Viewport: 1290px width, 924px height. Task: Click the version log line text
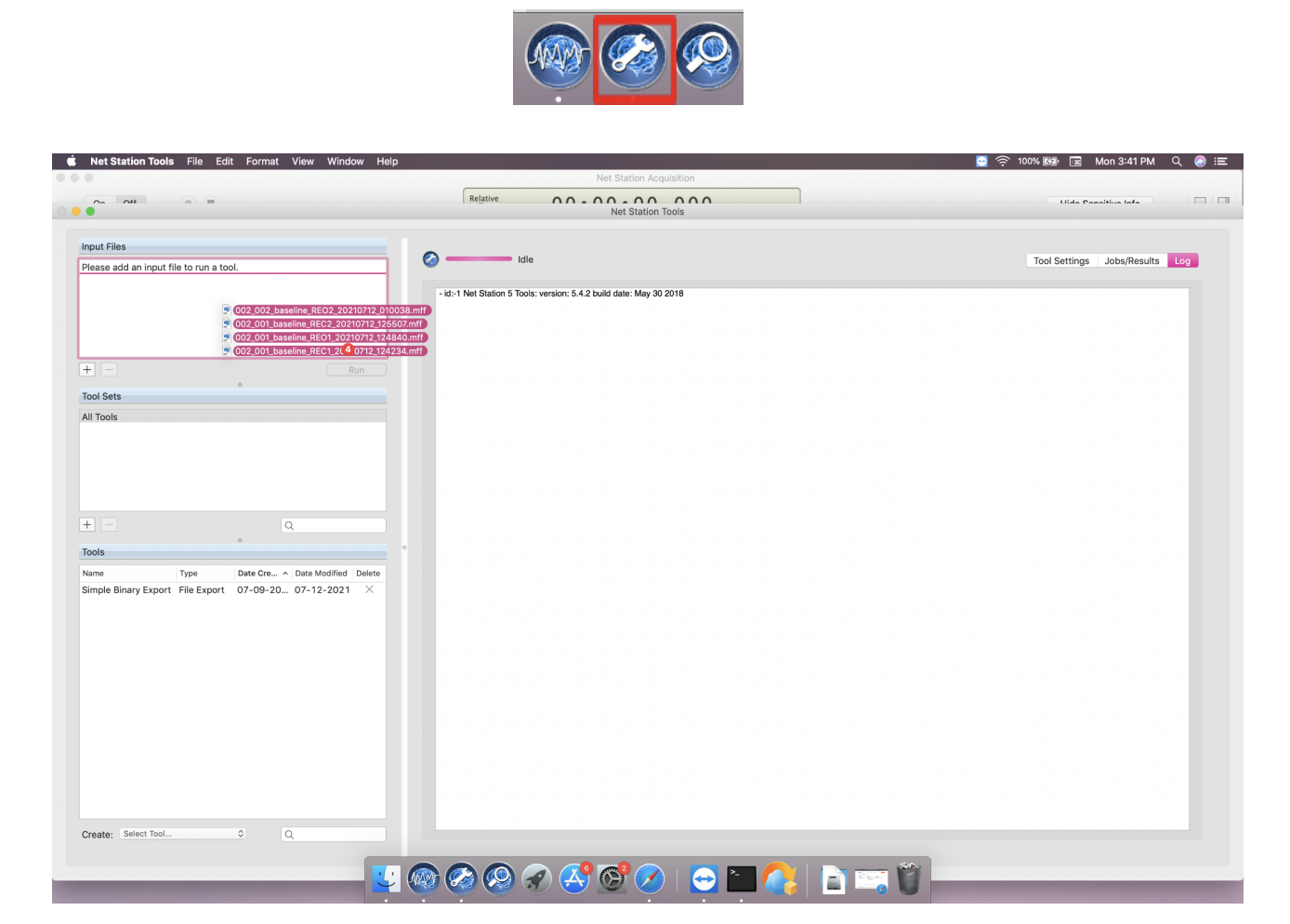tap(561, 293)
